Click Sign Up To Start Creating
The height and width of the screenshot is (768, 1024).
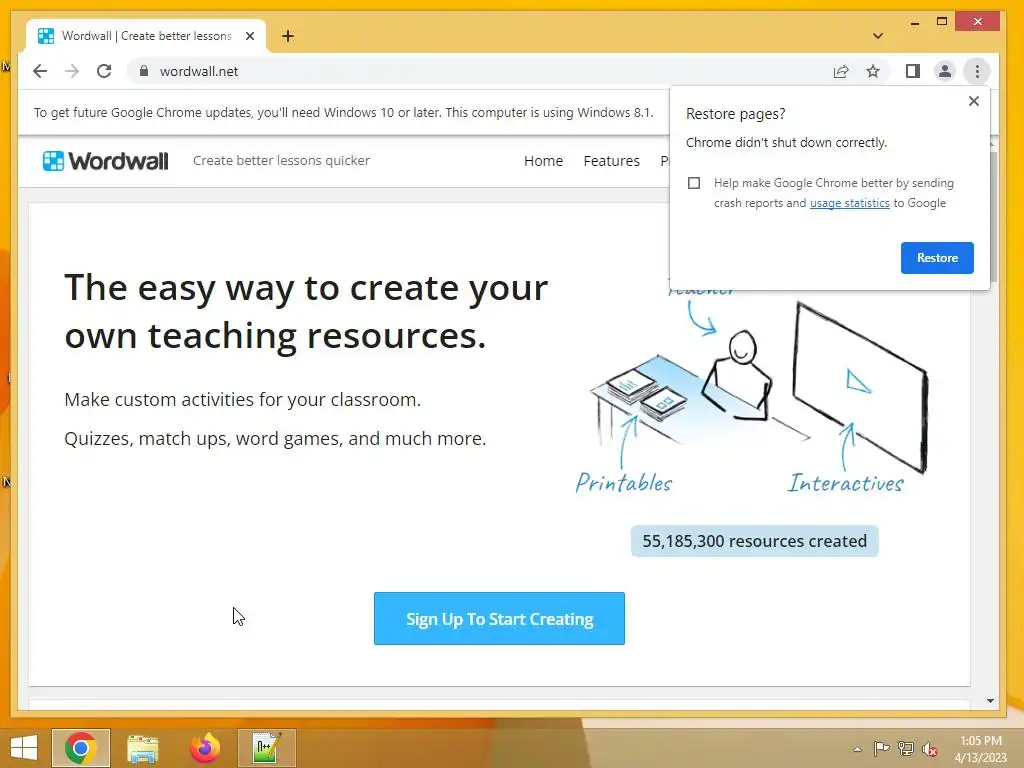click(x=499, y=618)
